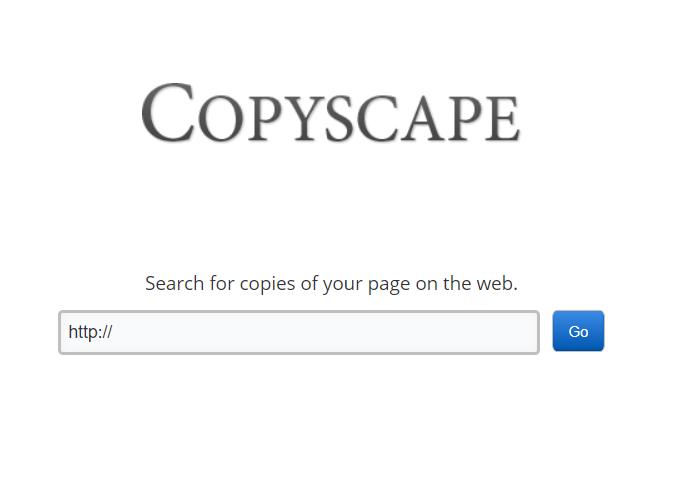Screen dimensions: 680x496
Task: Click the blue Go button
Action: (578, 331)
